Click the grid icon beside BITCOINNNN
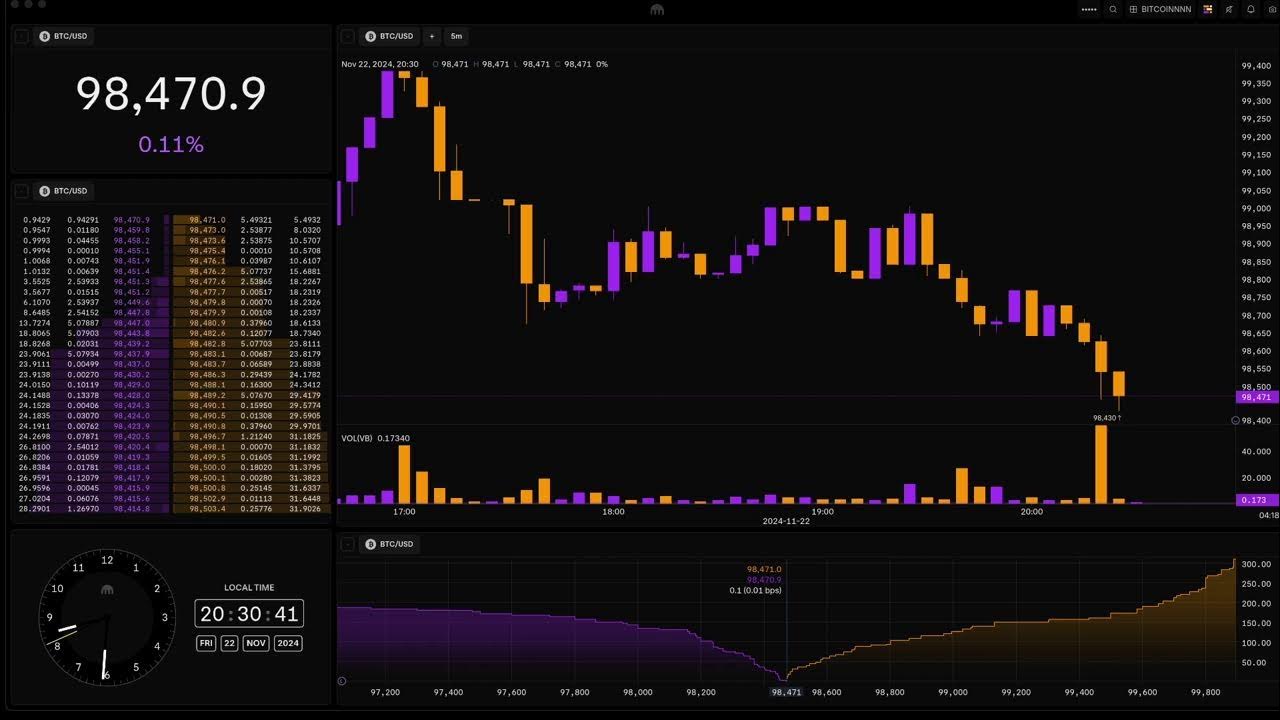Viewport: 1280px width, 720px height. click(x=1133, y=10)
